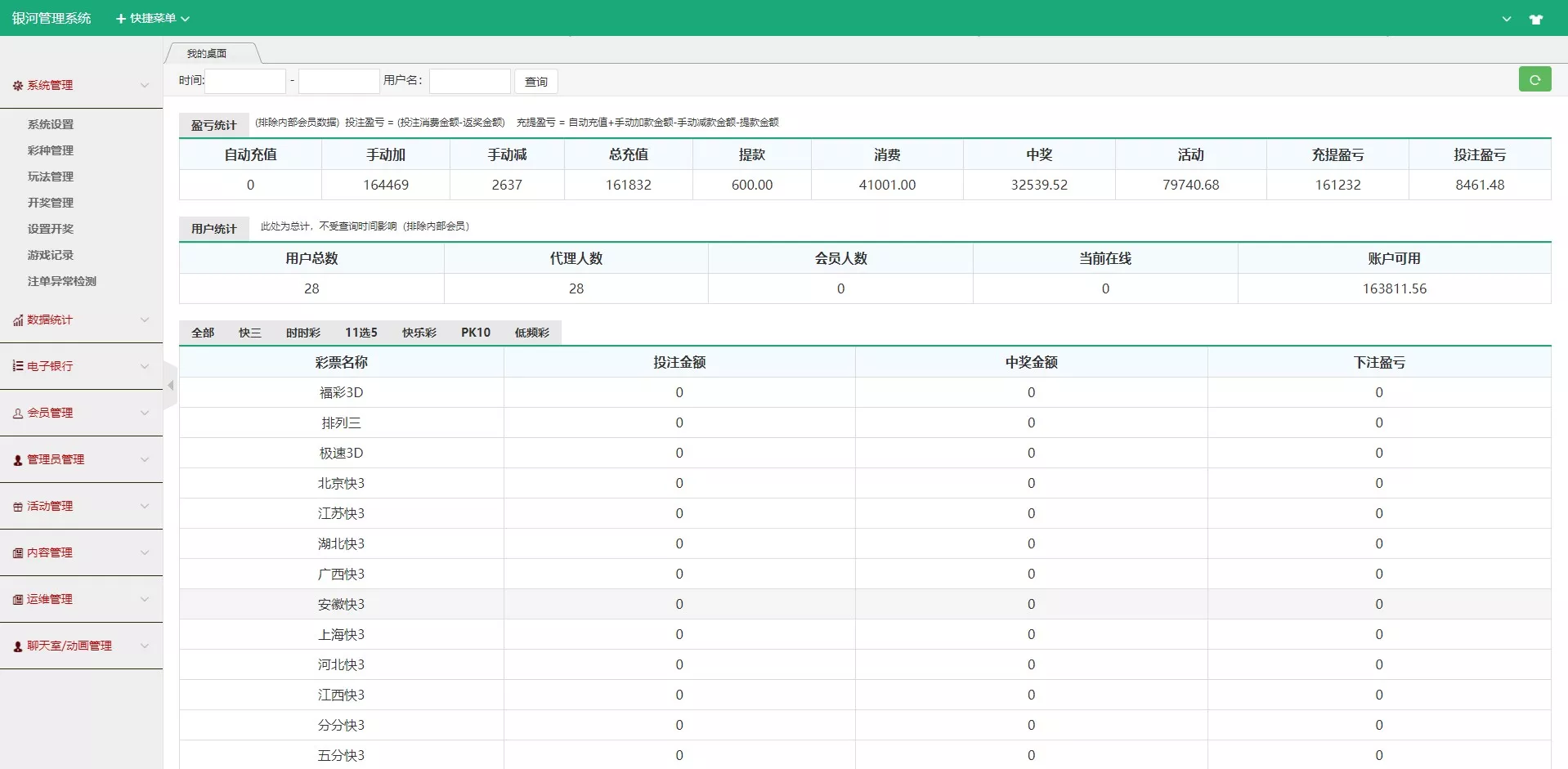Collapse the left sidebar via arrow handle
The height and width of the screenshot is (769, 1568).
pyautogui.click(x=170, y=385)
